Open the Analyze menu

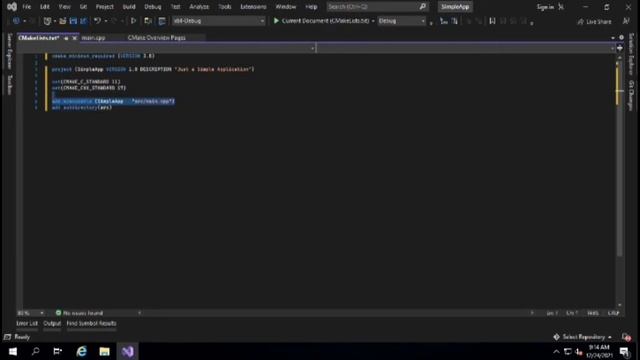pos(199,7)
